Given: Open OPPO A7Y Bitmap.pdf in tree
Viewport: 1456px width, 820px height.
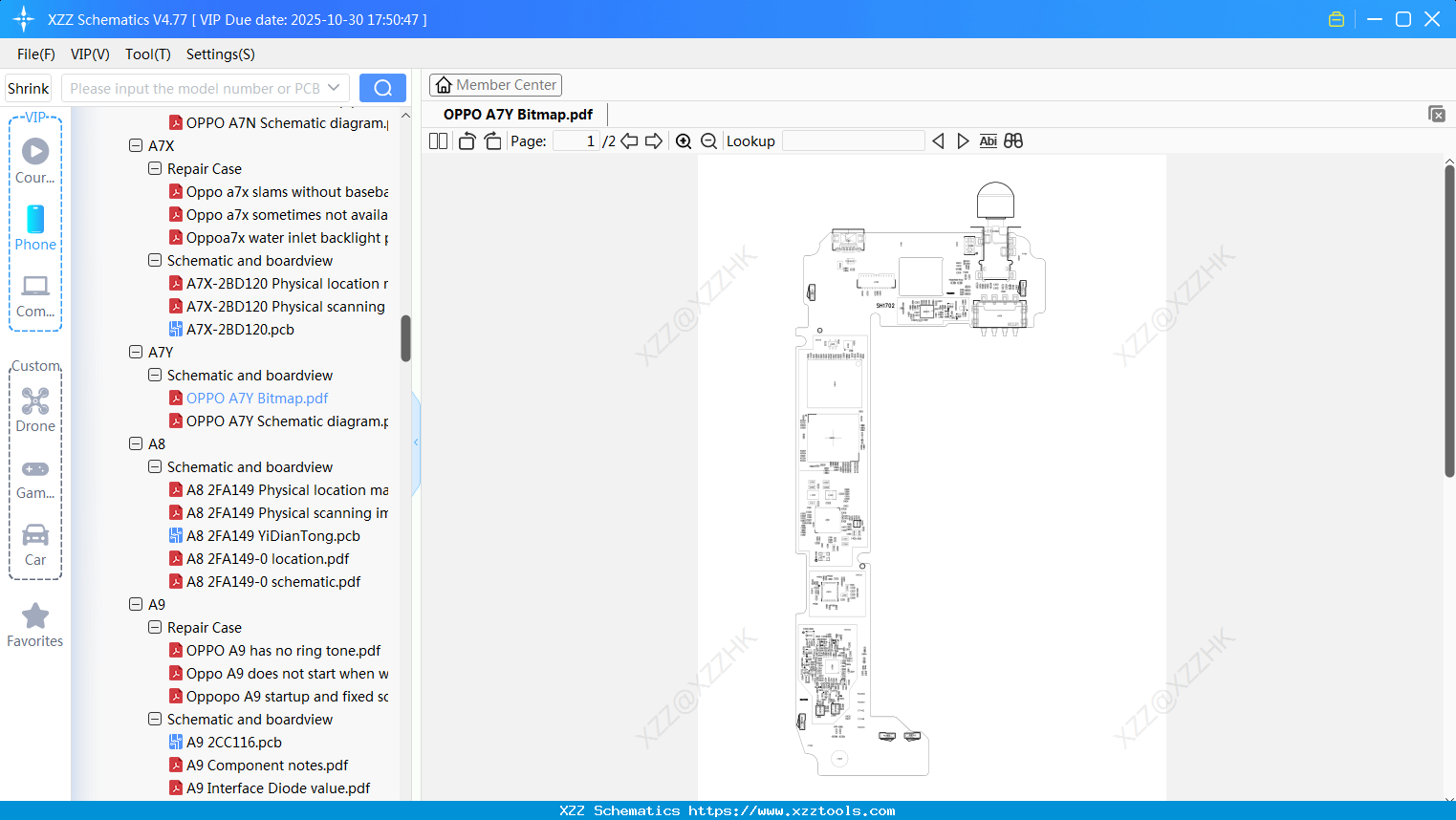Looking at the screenshot, I should 257,399.
